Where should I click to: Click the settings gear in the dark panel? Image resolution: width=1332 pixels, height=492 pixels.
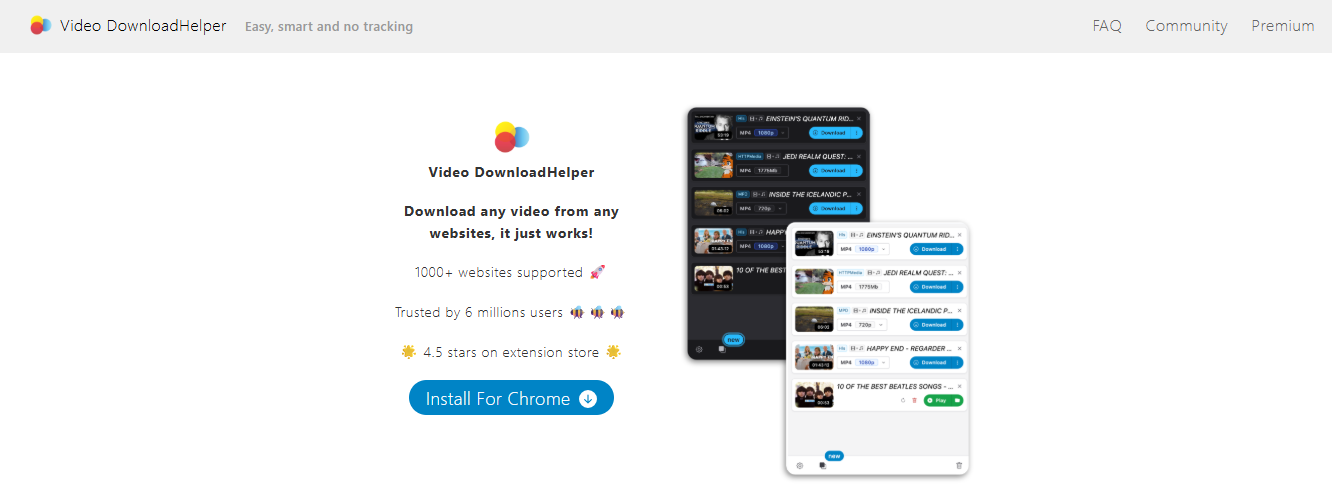[699, 349]
